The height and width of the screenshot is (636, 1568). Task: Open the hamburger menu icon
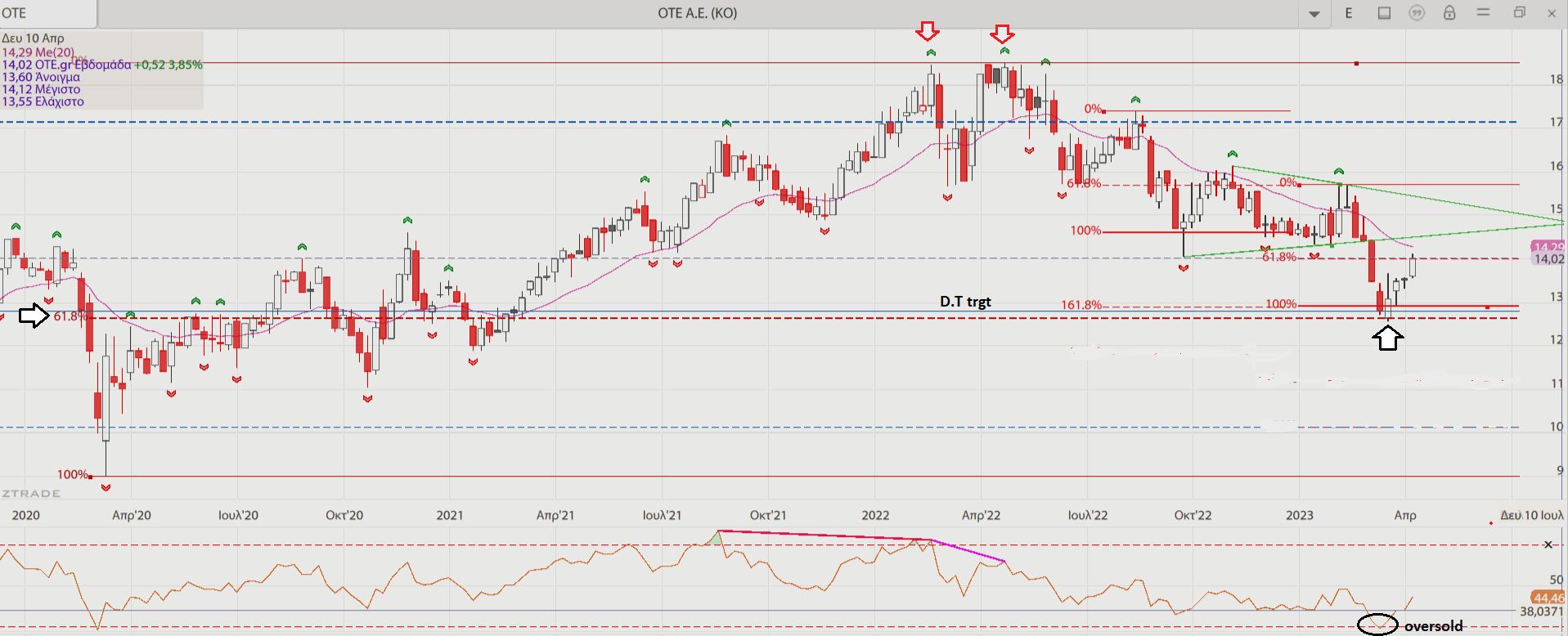1483,13
